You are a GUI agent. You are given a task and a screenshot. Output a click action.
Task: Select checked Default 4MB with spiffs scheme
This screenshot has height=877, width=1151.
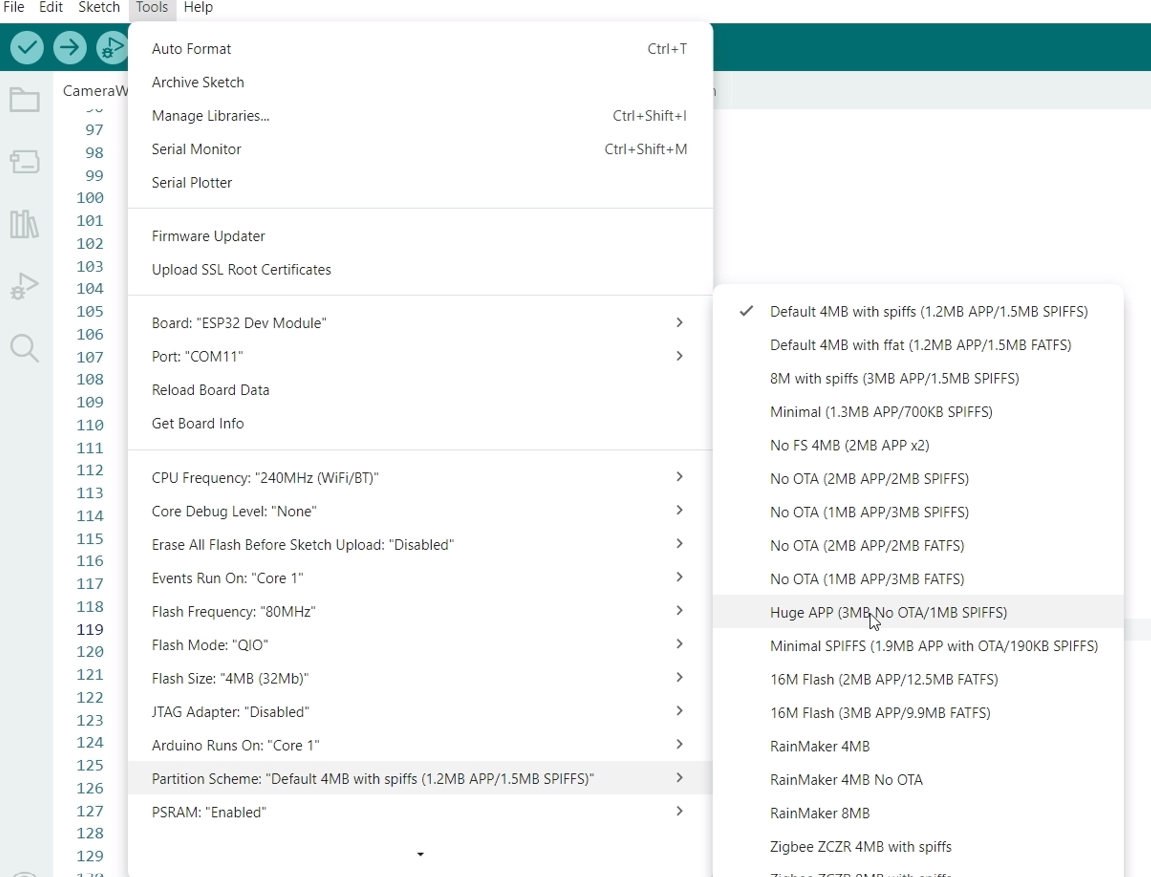coord(928,312)
